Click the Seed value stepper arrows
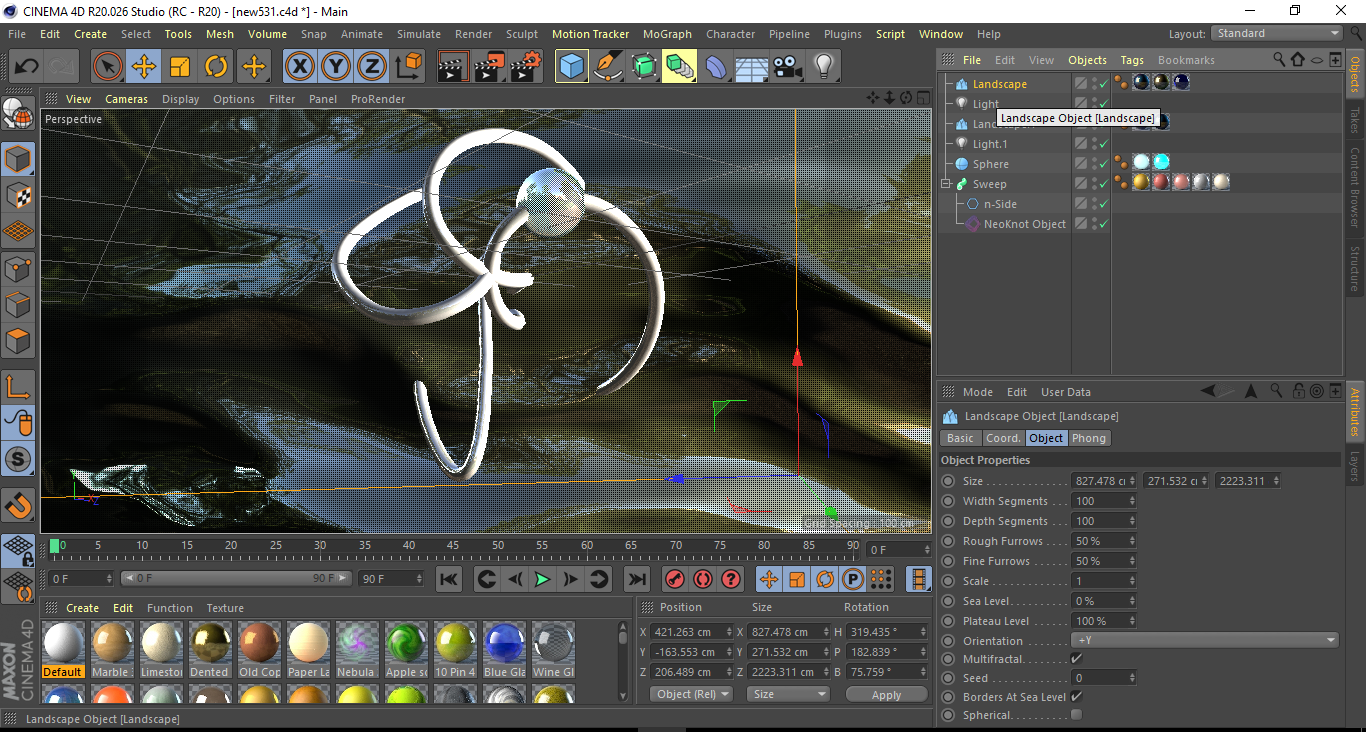1366x732 pixels. (x=1132, y=678)
